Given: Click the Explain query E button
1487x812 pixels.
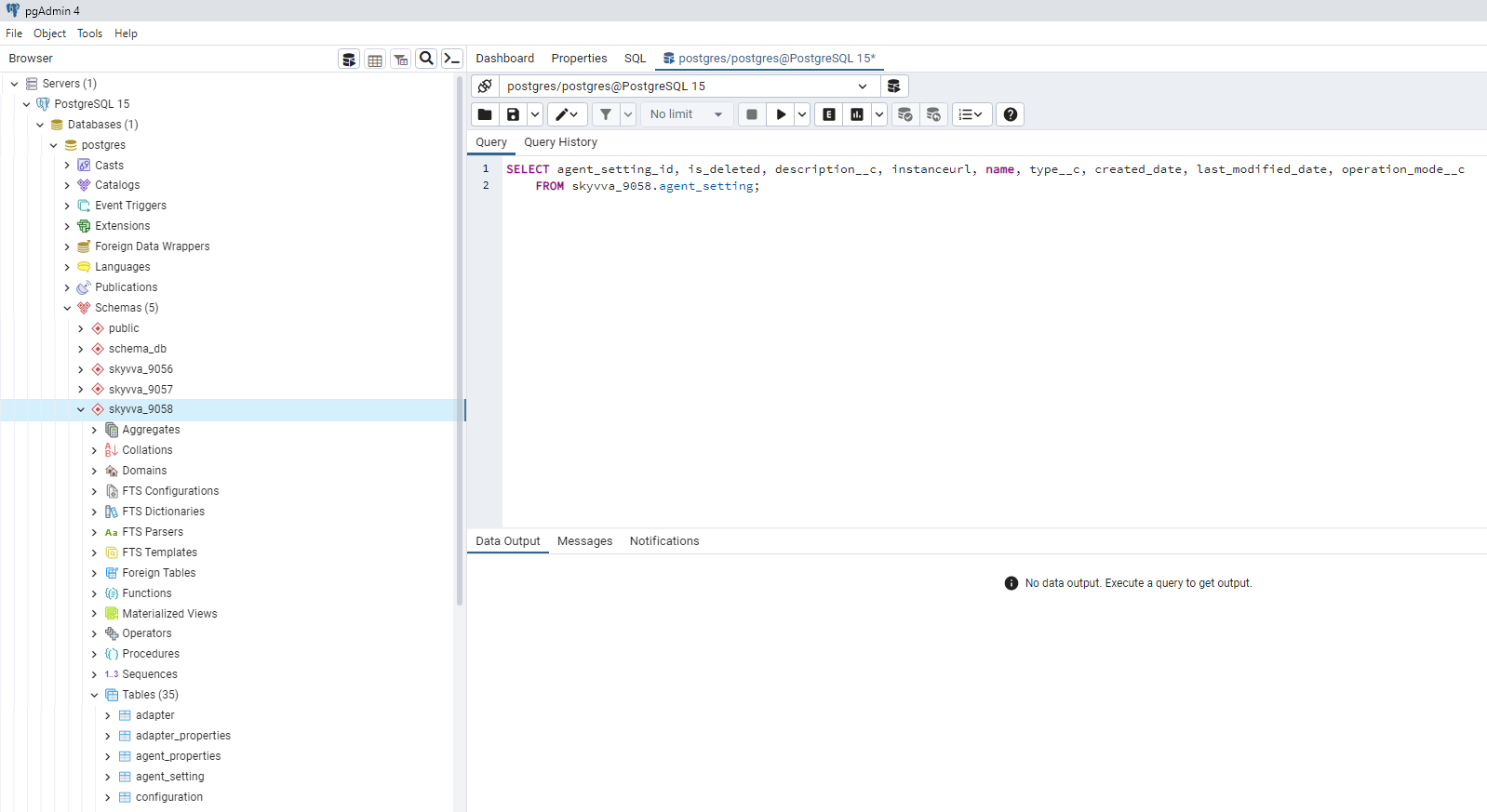Looking at the screenshot, I should (829, 114).
